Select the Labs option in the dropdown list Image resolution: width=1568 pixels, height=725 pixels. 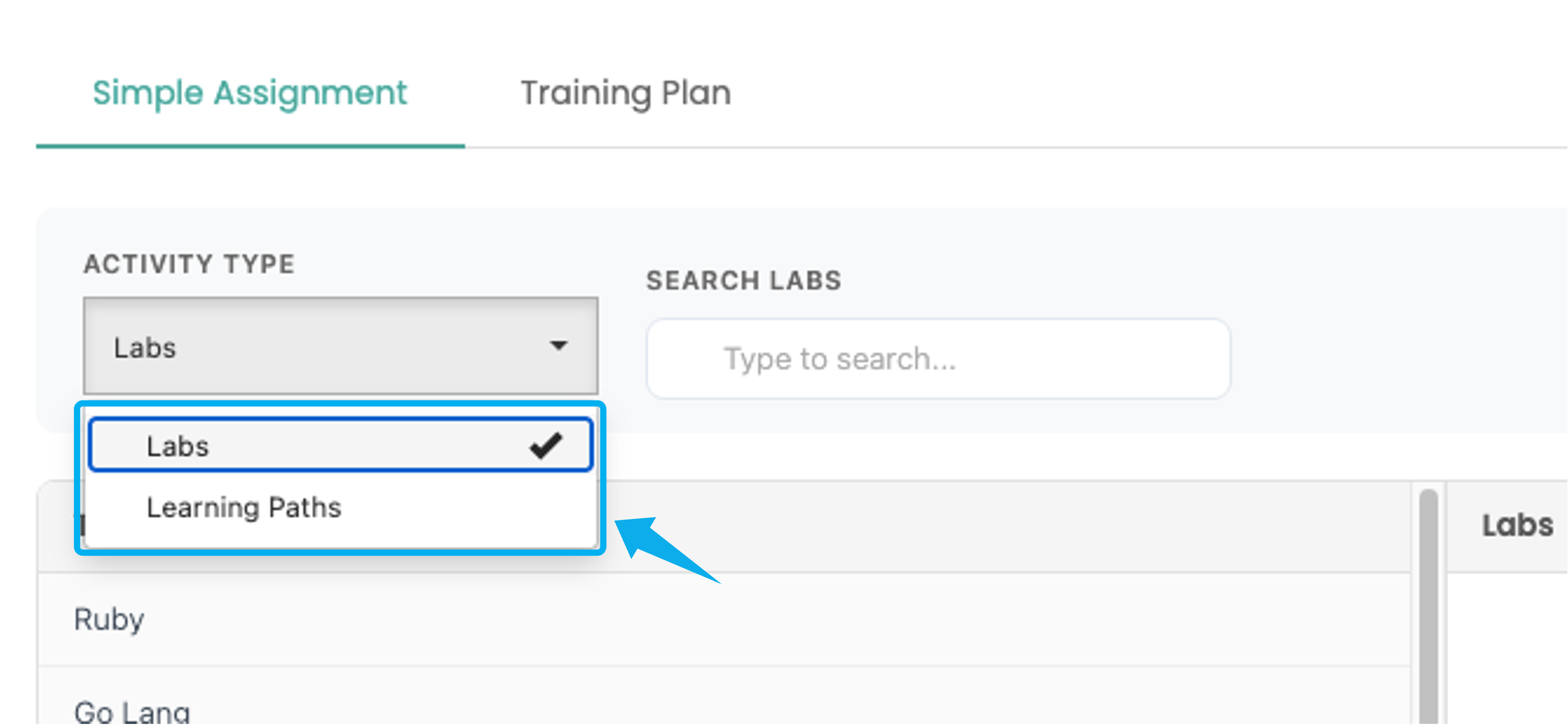(x=178, y=446)
